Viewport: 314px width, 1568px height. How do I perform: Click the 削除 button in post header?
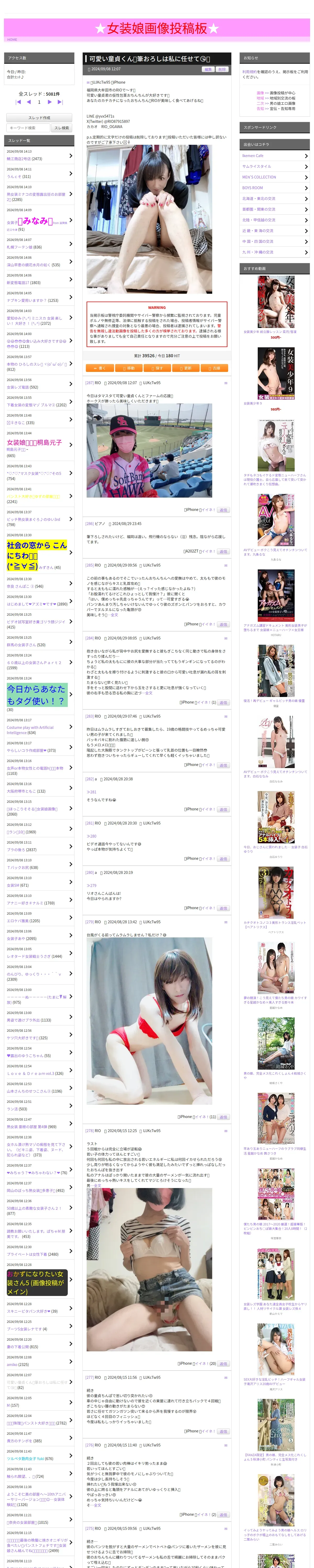[x=222, y=70]
